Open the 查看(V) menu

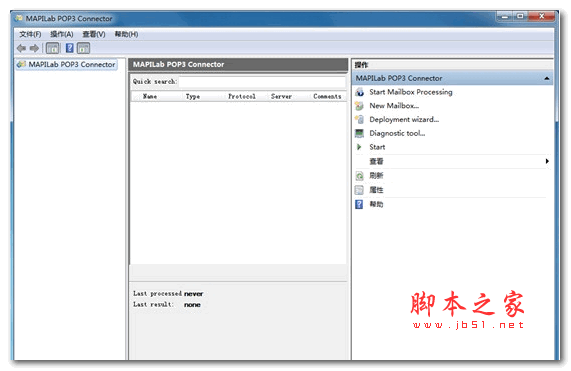(94, 34)
